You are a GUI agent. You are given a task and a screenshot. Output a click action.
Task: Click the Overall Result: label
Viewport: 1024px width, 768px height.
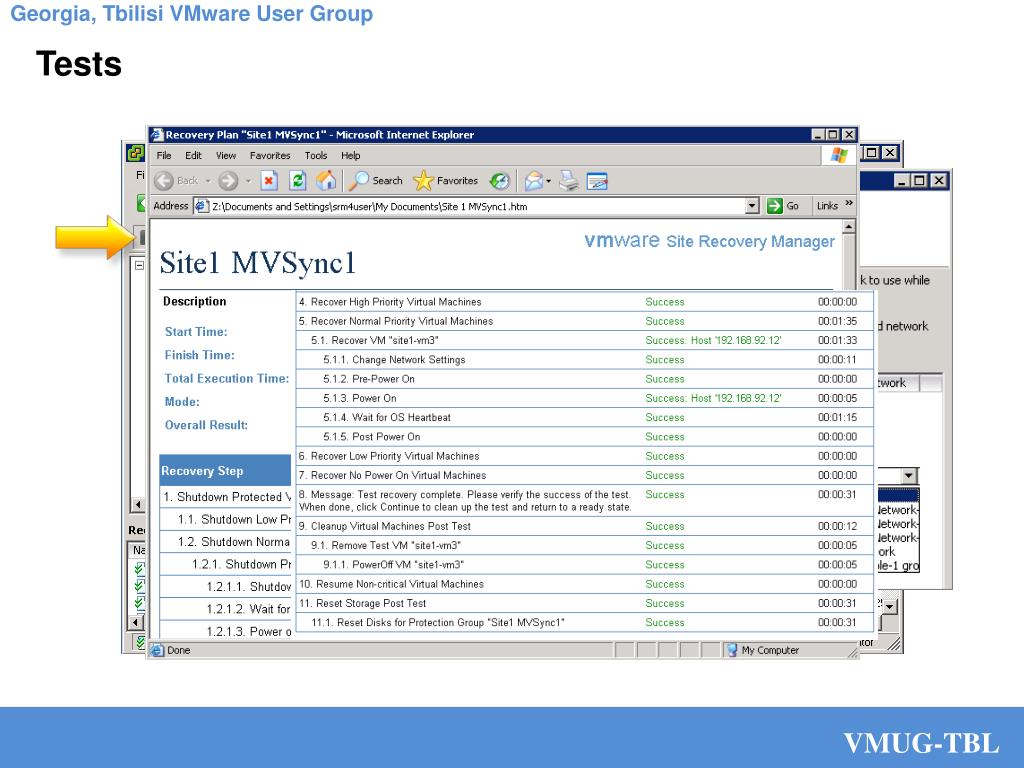click(x=206, y=425)
